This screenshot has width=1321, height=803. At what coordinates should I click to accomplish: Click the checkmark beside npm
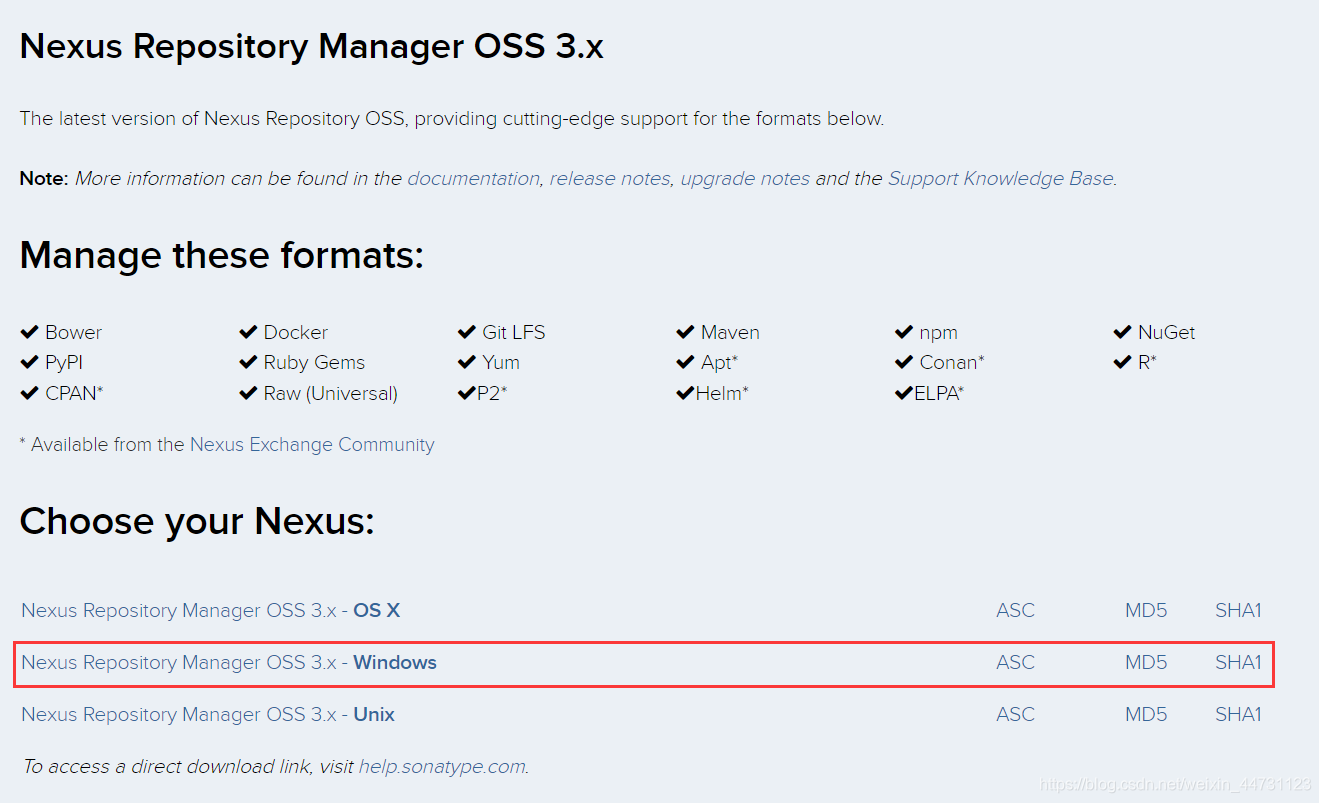coord(903,332)
